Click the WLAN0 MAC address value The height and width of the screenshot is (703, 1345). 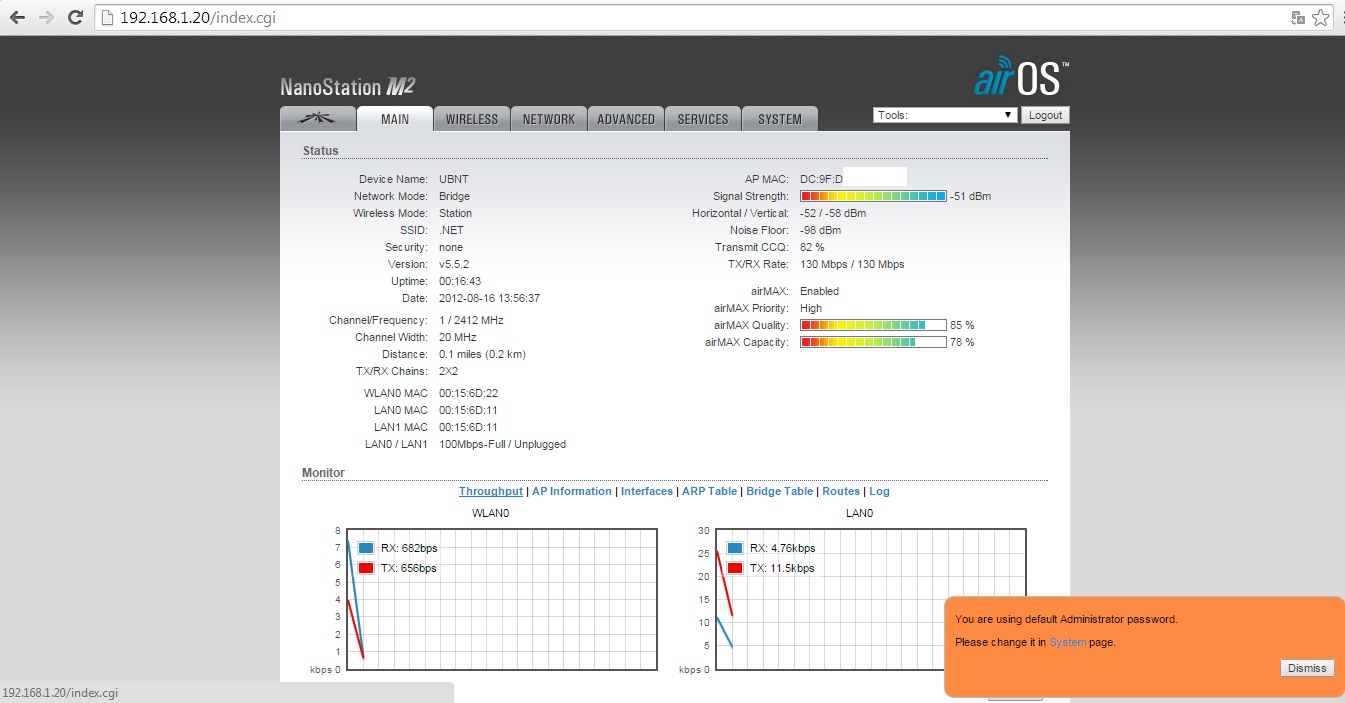469,393
